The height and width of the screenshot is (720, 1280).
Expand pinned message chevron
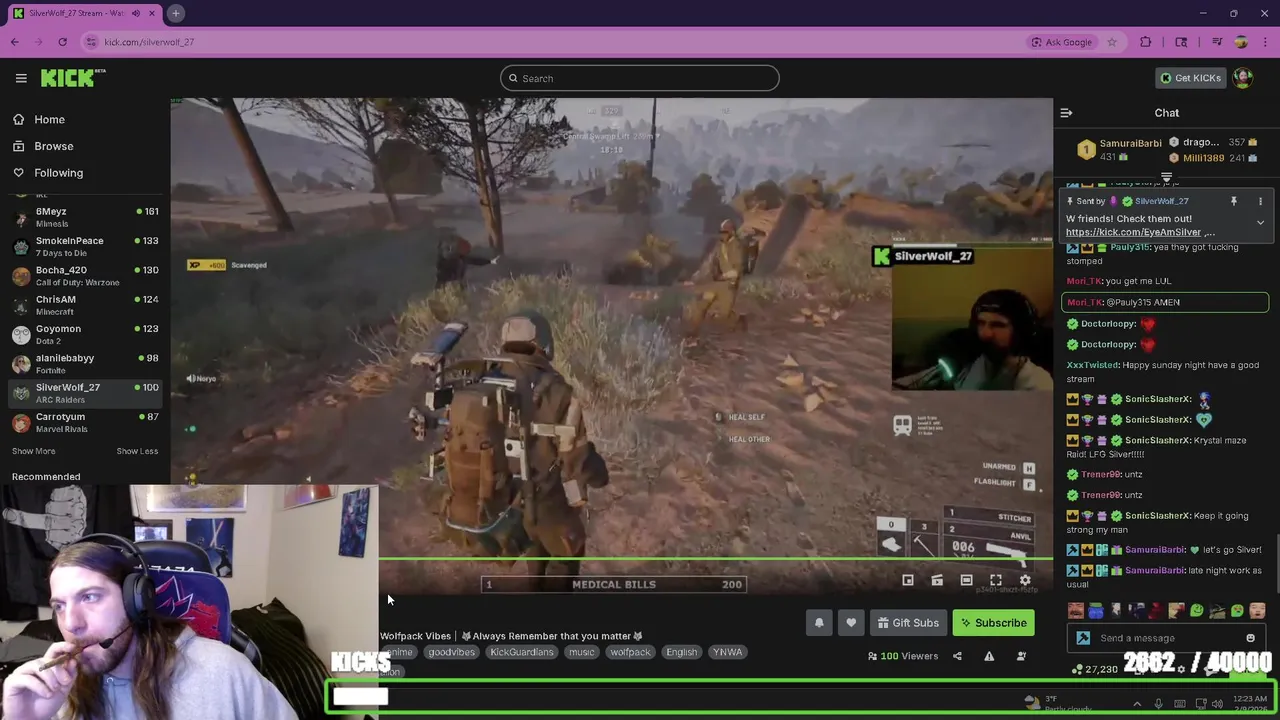coord(1260,223)
